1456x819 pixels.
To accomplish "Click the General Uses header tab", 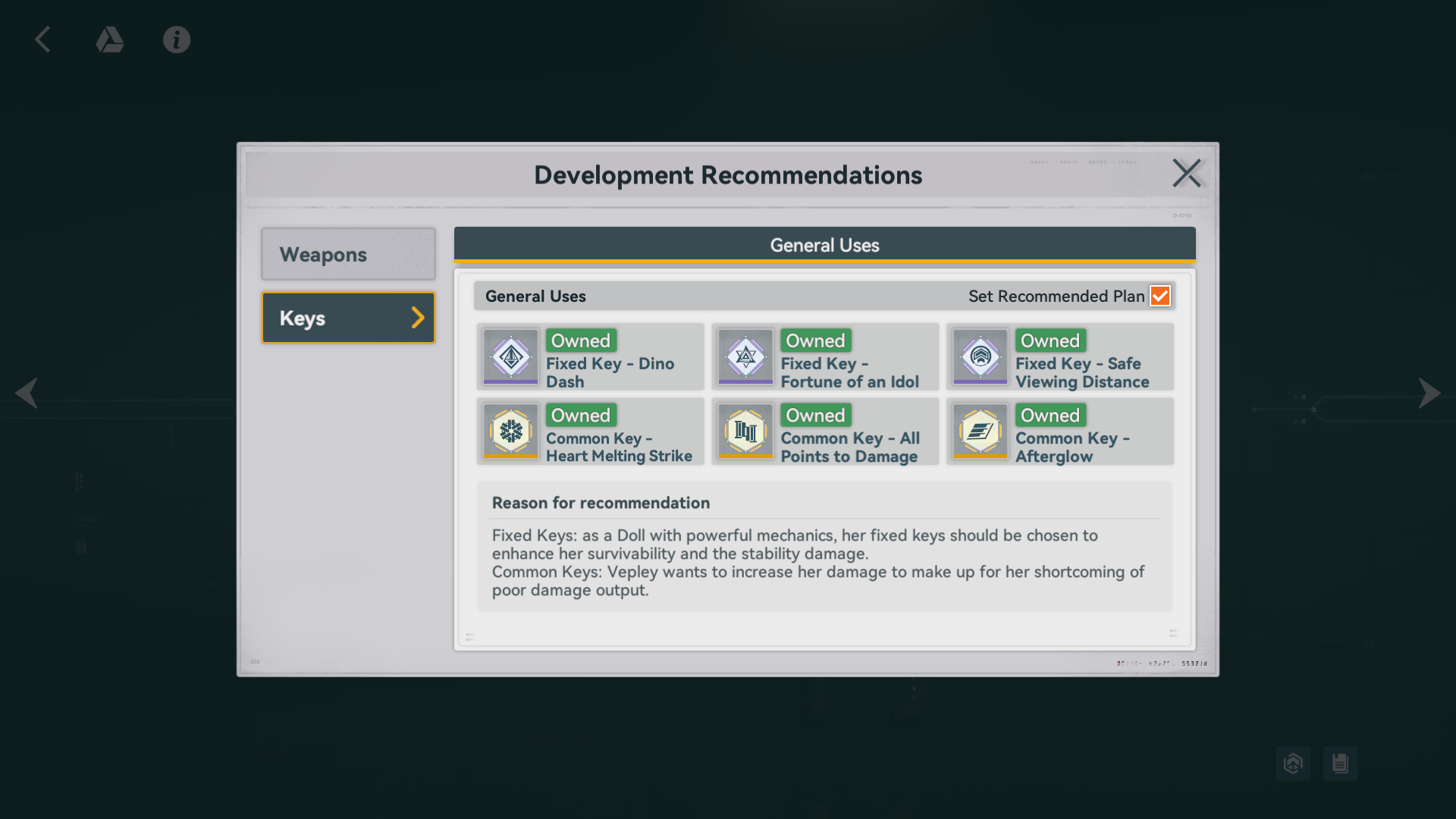I will point(824,245).
